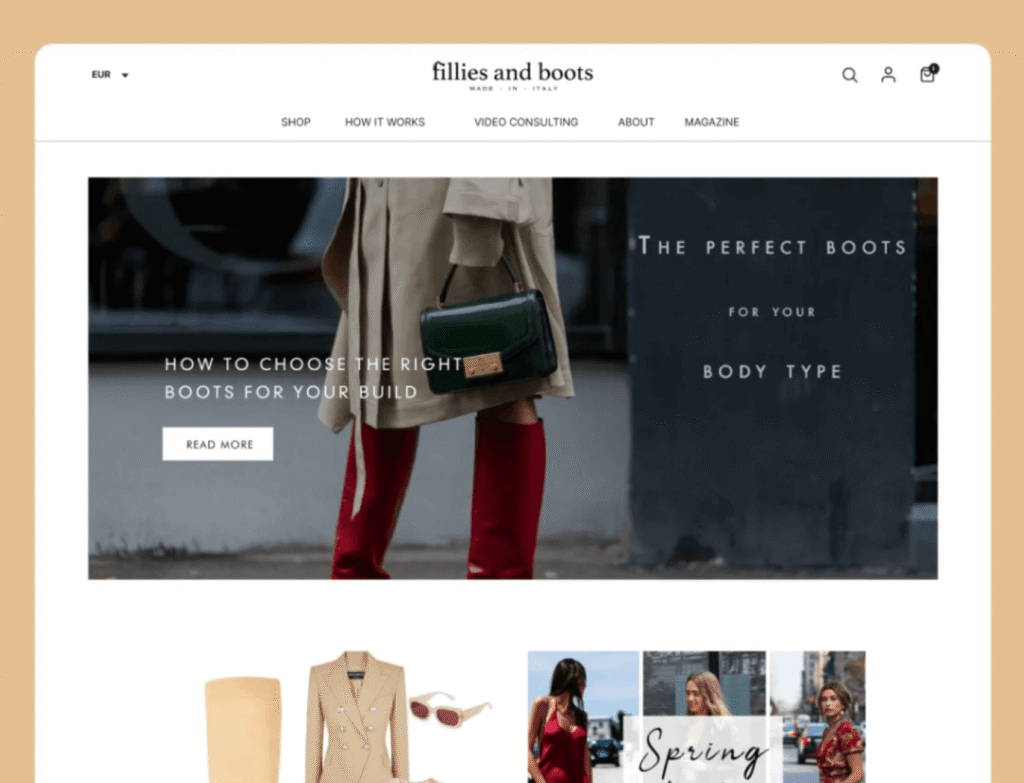Click the cart item count badge
1024x783 pixels.
pos(934,68)
